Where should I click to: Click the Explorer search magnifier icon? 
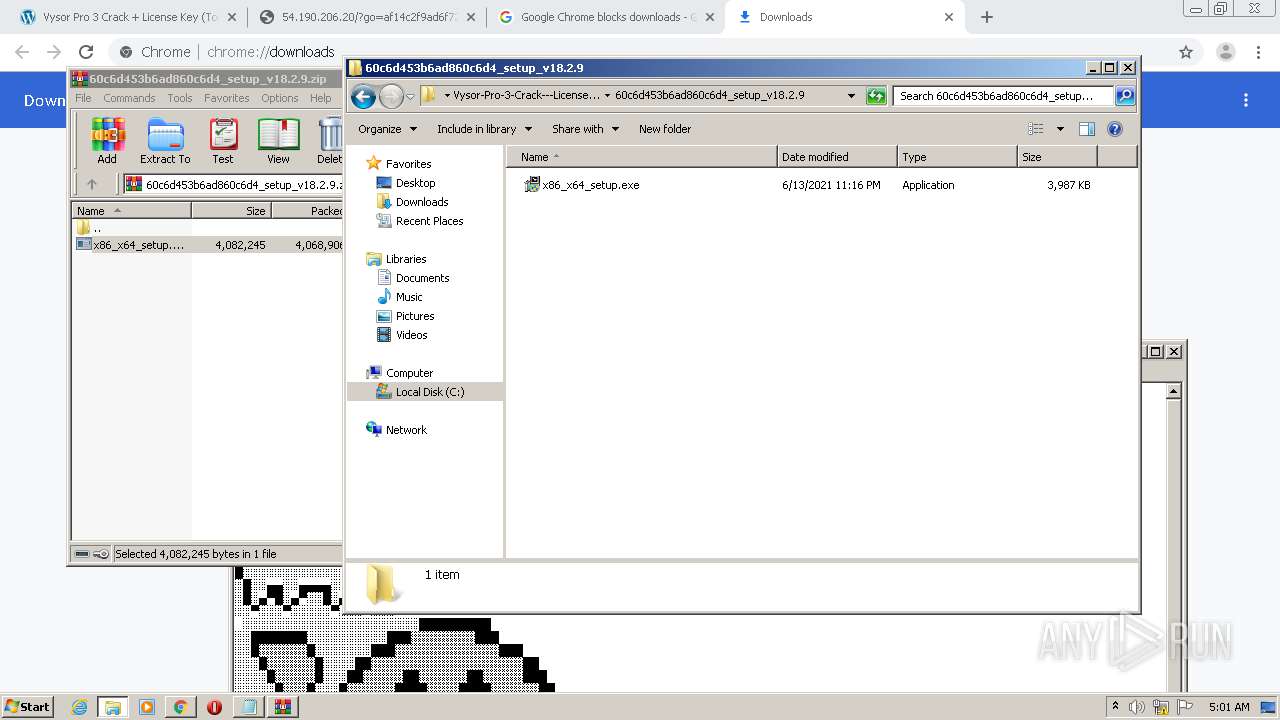(x=1125, y=96)
